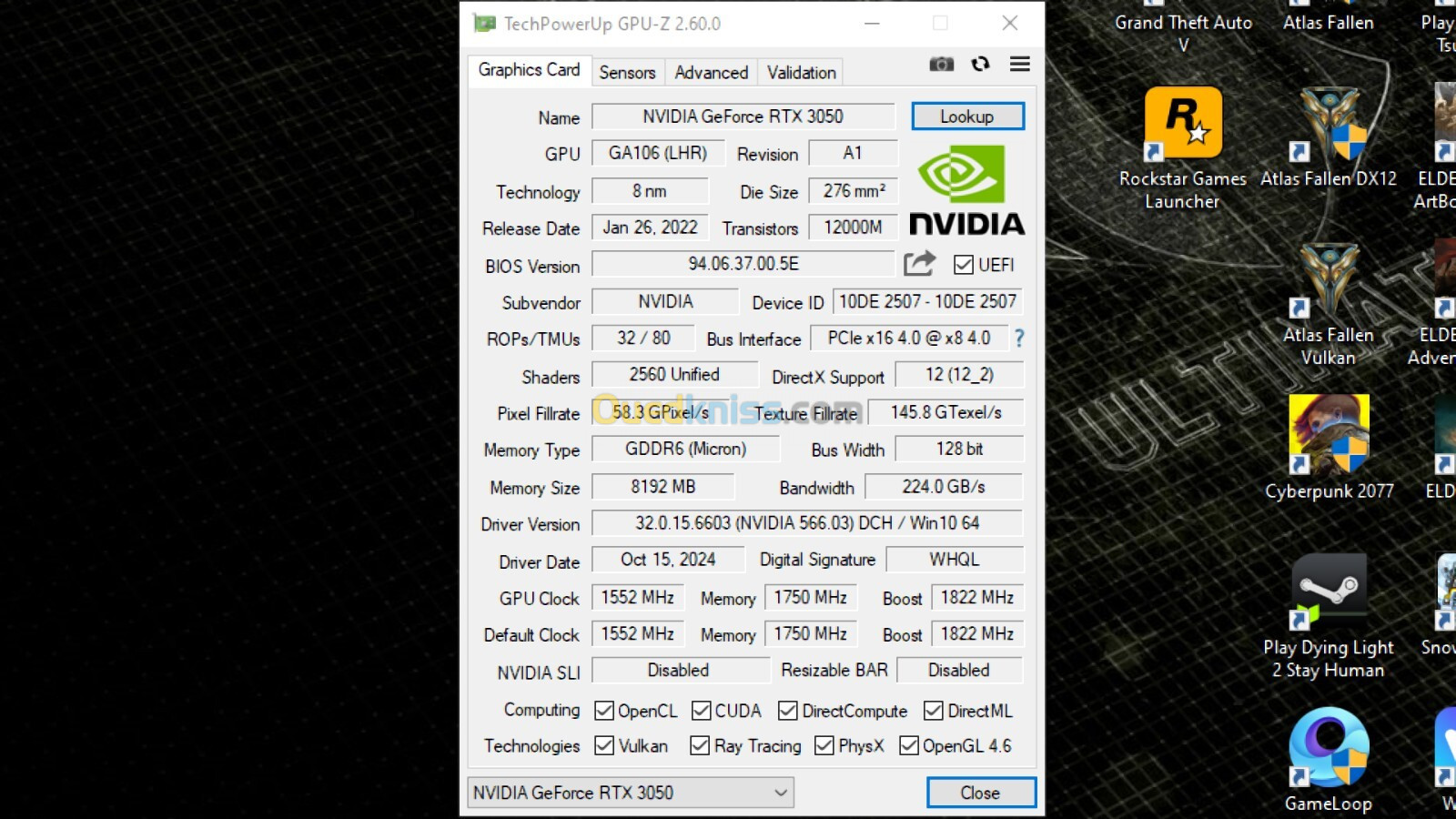Click the Driver Date Oct 15, 2024 value

tap(669, 560)
